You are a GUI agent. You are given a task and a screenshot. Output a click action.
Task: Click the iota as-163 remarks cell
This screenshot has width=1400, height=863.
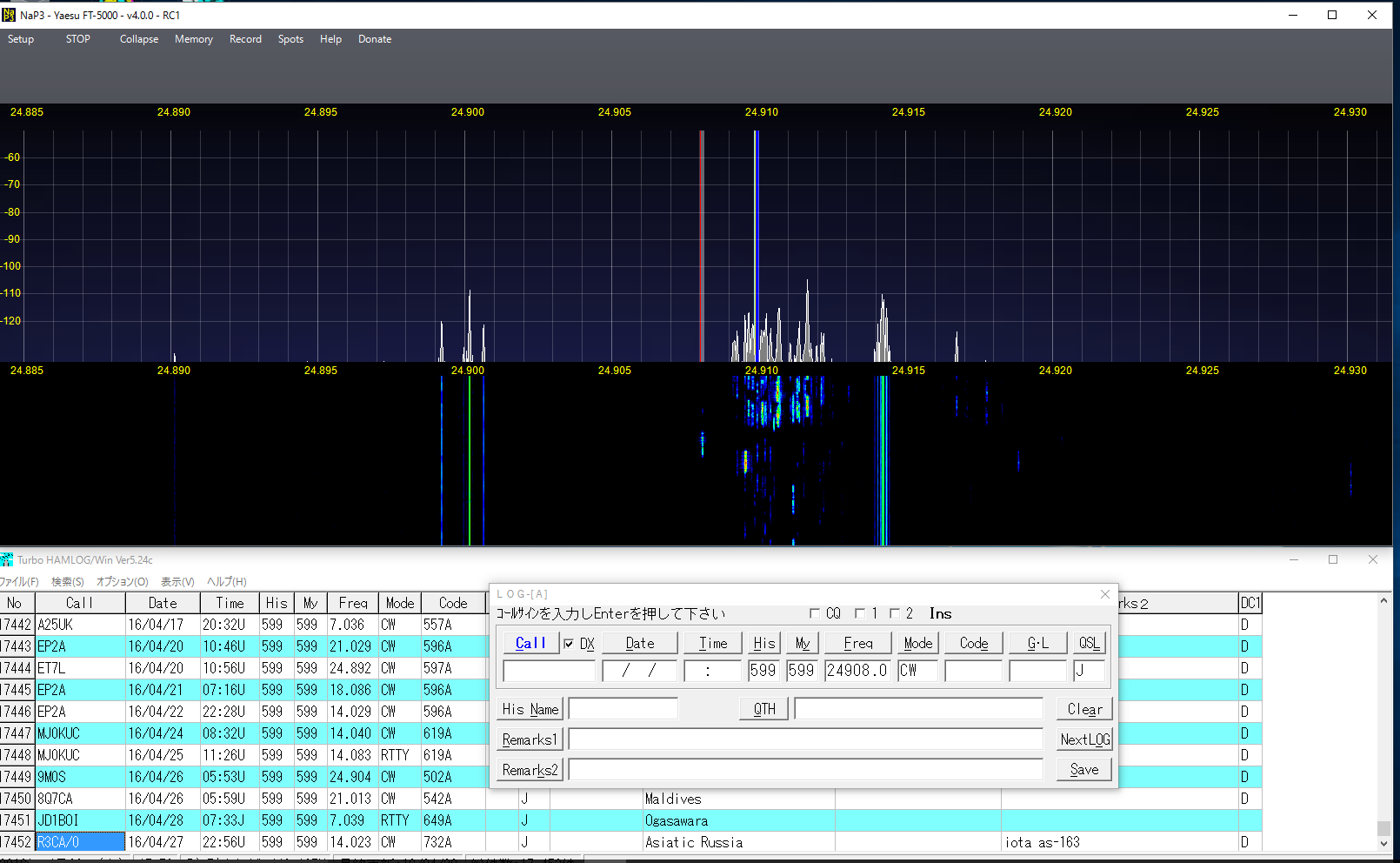1120,842
